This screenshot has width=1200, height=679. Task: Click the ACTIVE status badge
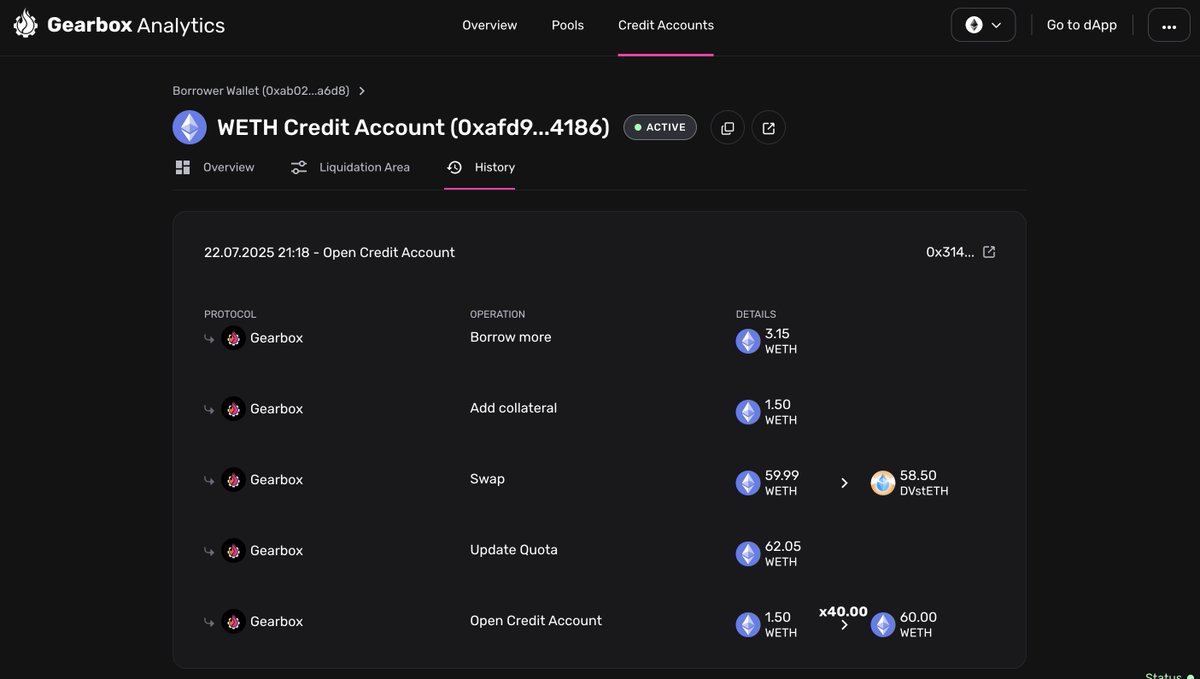[660, 127]
